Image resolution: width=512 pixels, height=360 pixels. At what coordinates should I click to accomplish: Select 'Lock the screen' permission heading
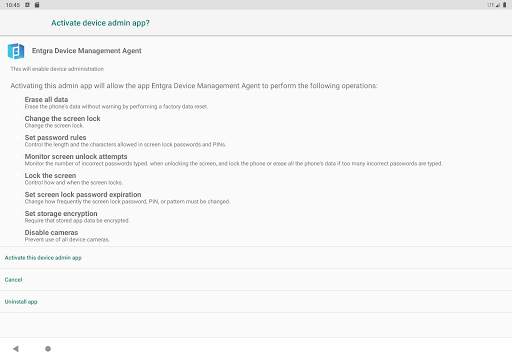(x=50, y=175)
